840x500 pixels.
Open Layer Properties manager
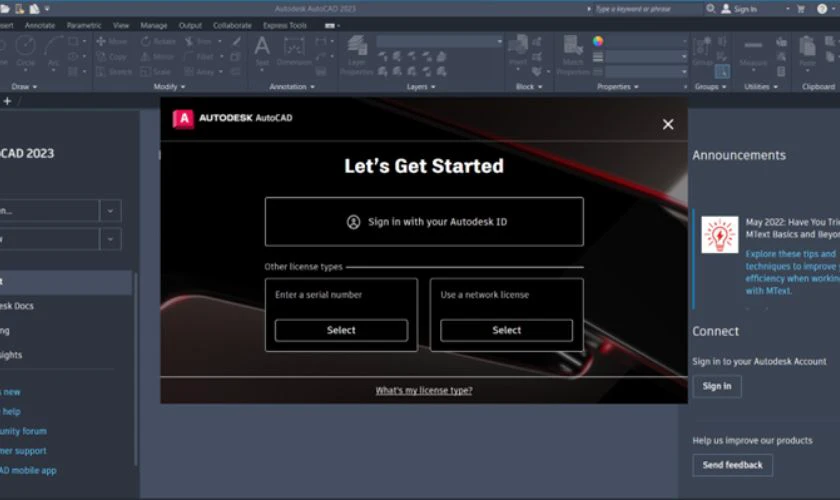tap(357, 55)
